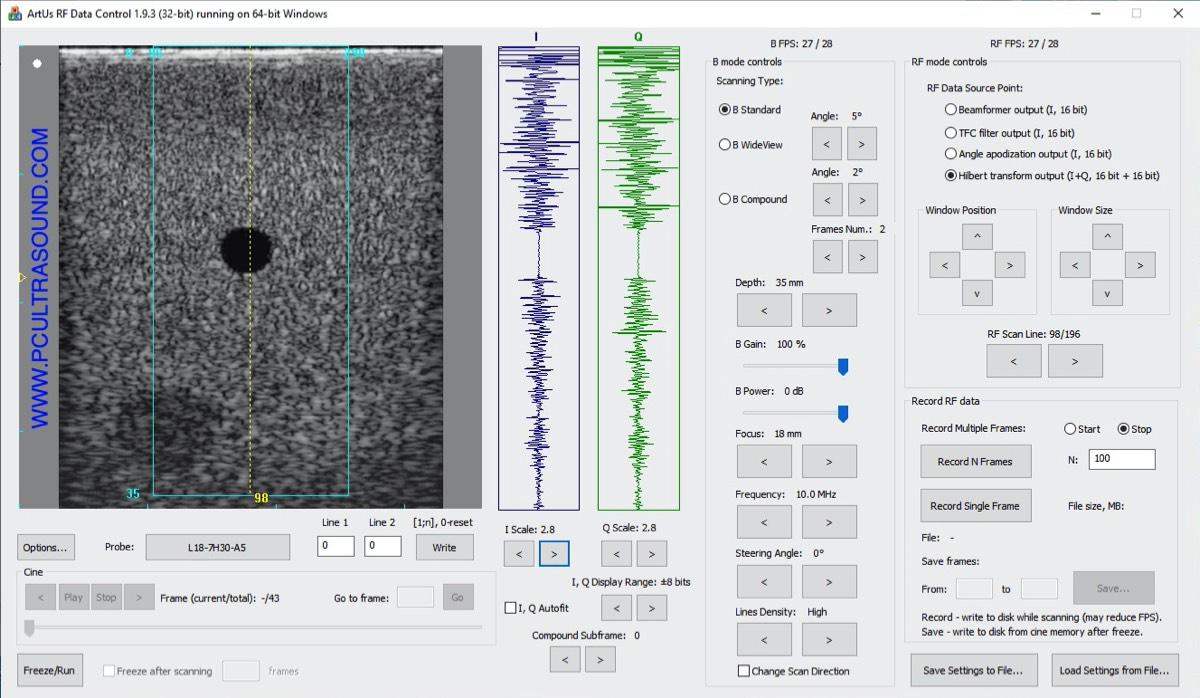
Task: Click the Line 1 input field
Action: coord(336,546)
